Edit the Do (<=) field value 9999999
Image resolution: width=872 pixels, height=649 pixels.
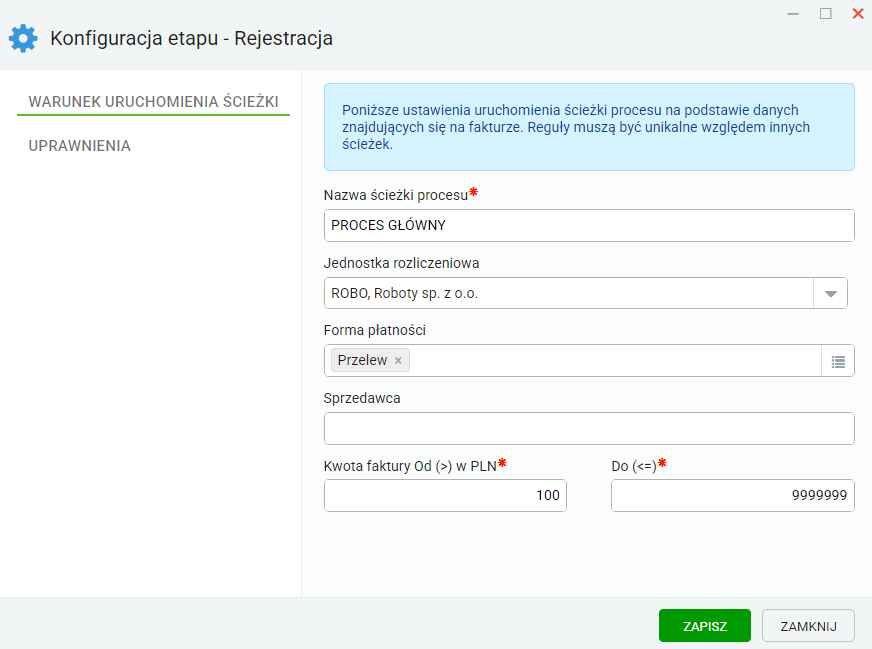[x=732, y=496]
